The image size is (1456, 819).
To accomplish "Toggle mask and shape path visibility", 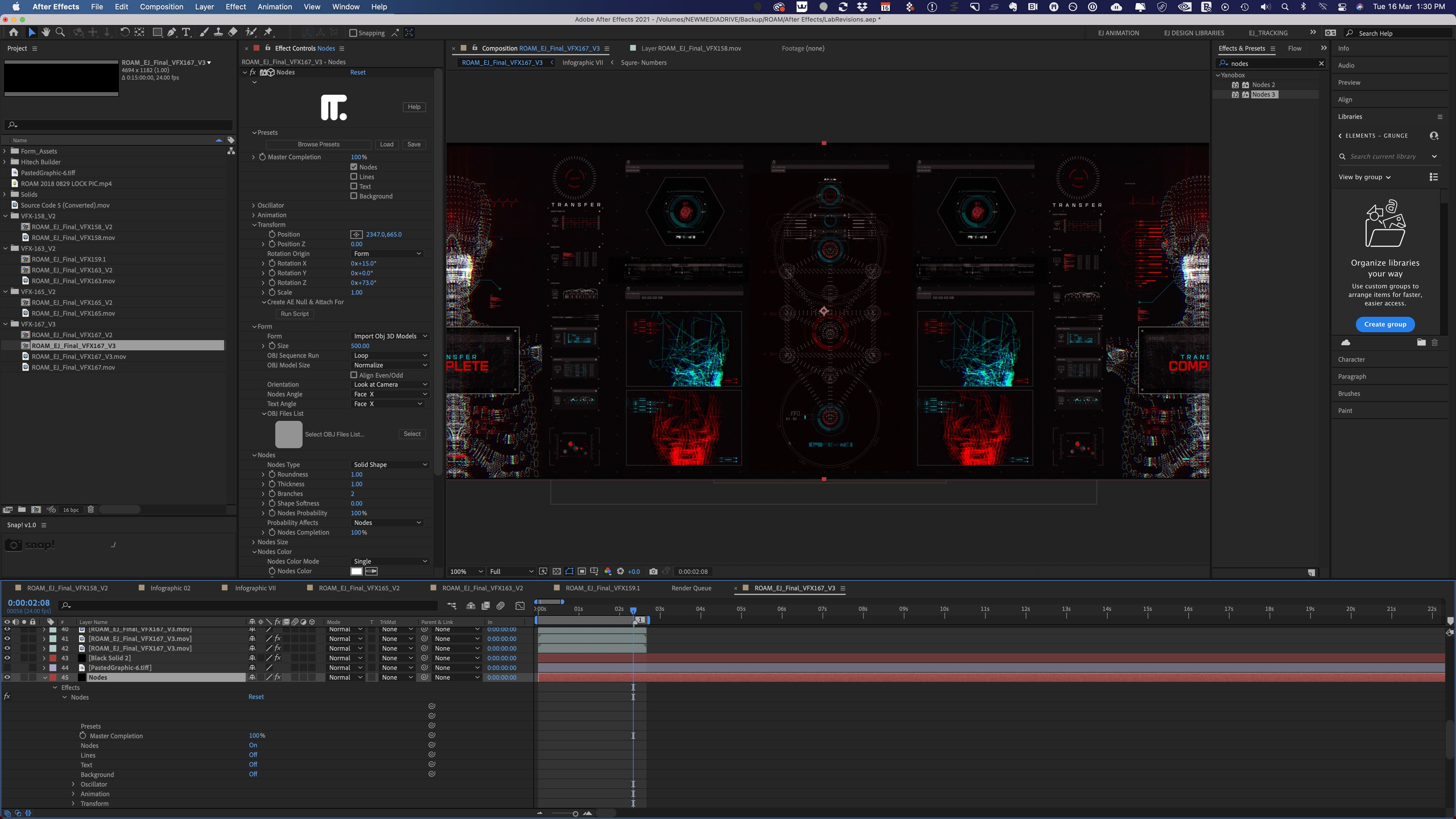I will (x=569, y=571).
